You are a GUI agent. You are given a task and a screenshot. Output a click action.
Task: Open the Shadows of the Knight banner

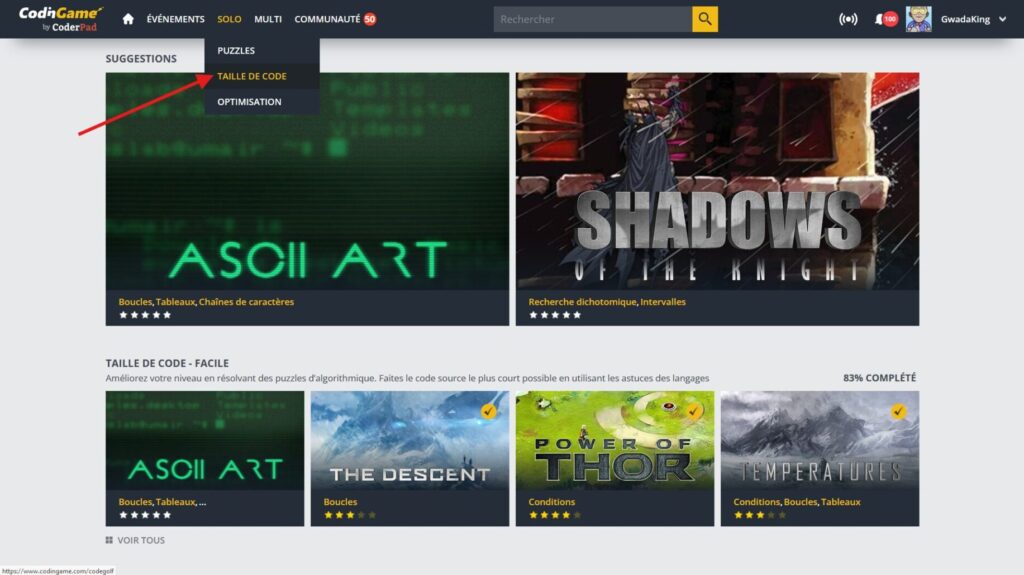pyautogui.click(x=717, y=199)
